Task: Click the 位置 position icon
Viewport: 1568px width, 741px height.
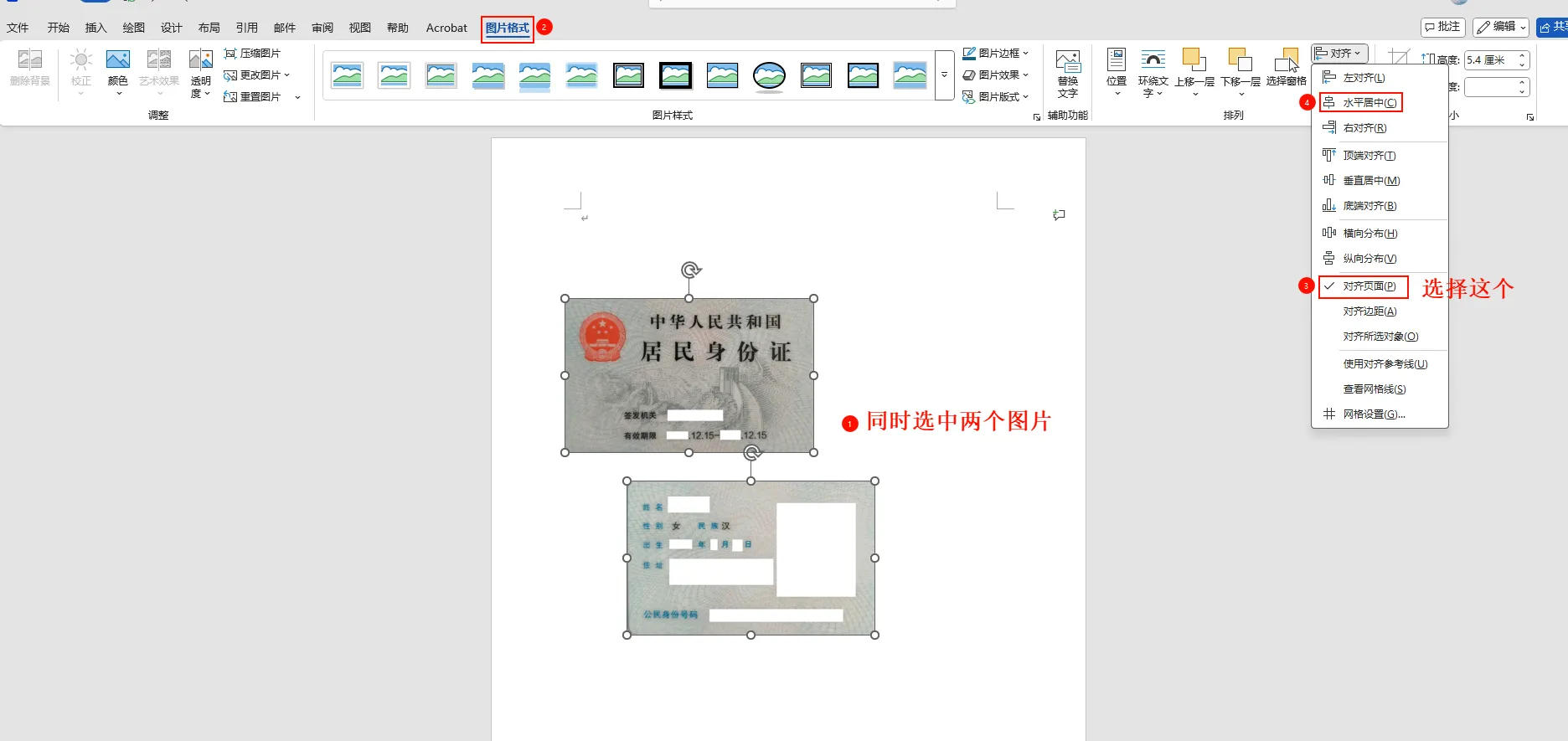Action: [x=1116, y=60]
